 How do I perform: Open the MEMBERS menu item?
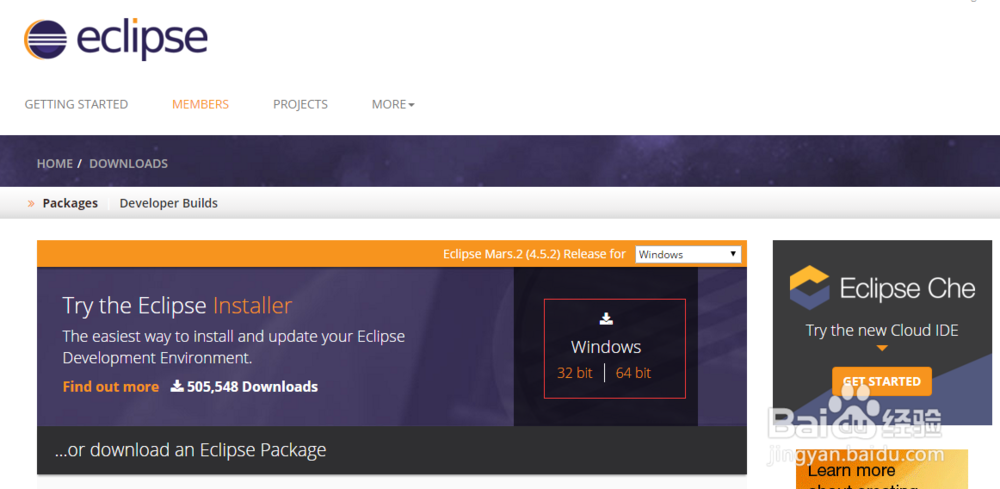(200, 104)
